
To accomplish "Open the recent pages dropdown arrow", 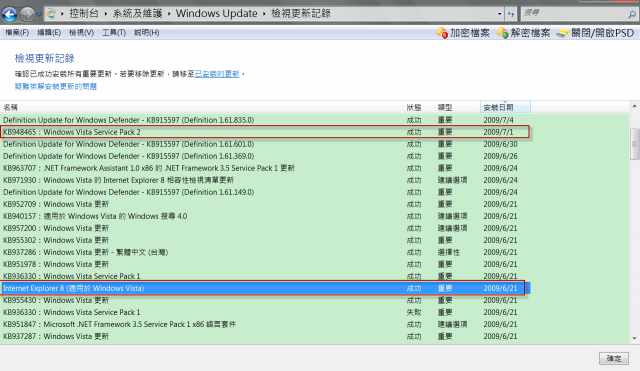I will pos(39,15).
